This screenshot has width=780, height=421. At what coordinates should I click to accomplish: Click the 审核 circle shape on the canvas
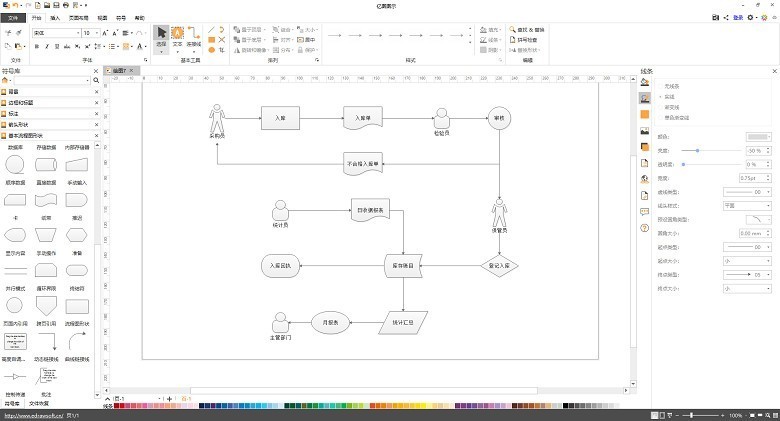(x=500, y=118)
